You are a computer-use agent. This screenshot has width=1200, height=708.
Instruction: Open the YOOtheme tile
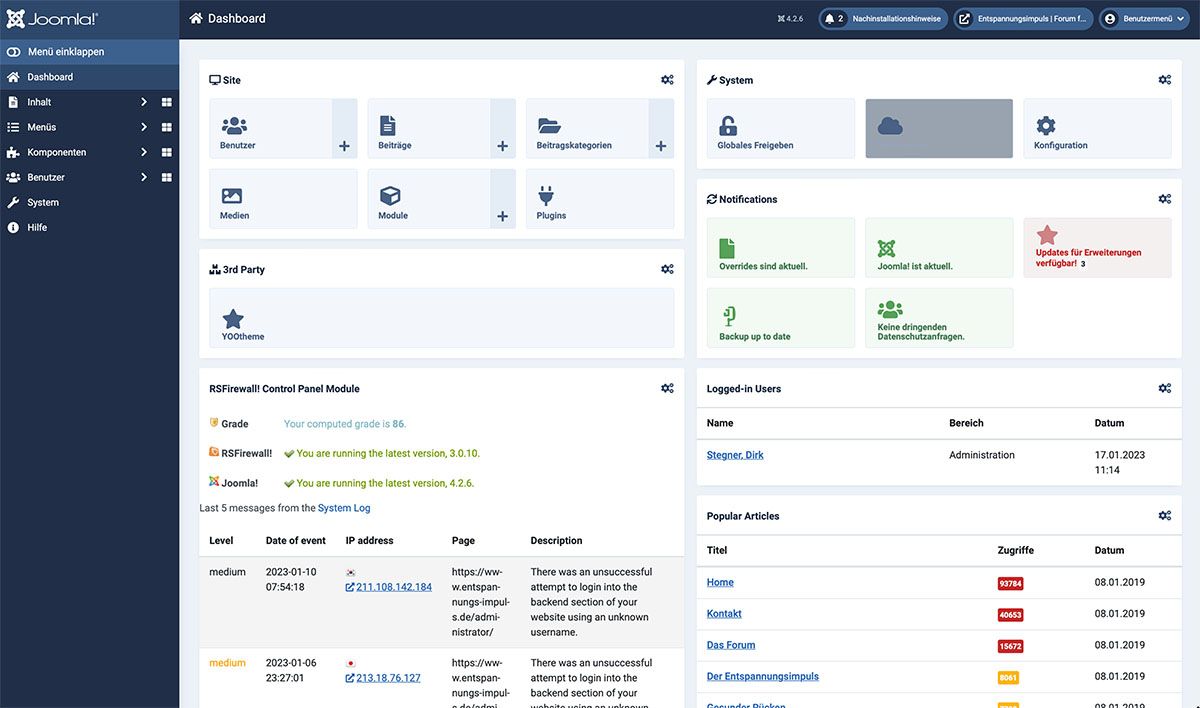[x=441, y=318]
